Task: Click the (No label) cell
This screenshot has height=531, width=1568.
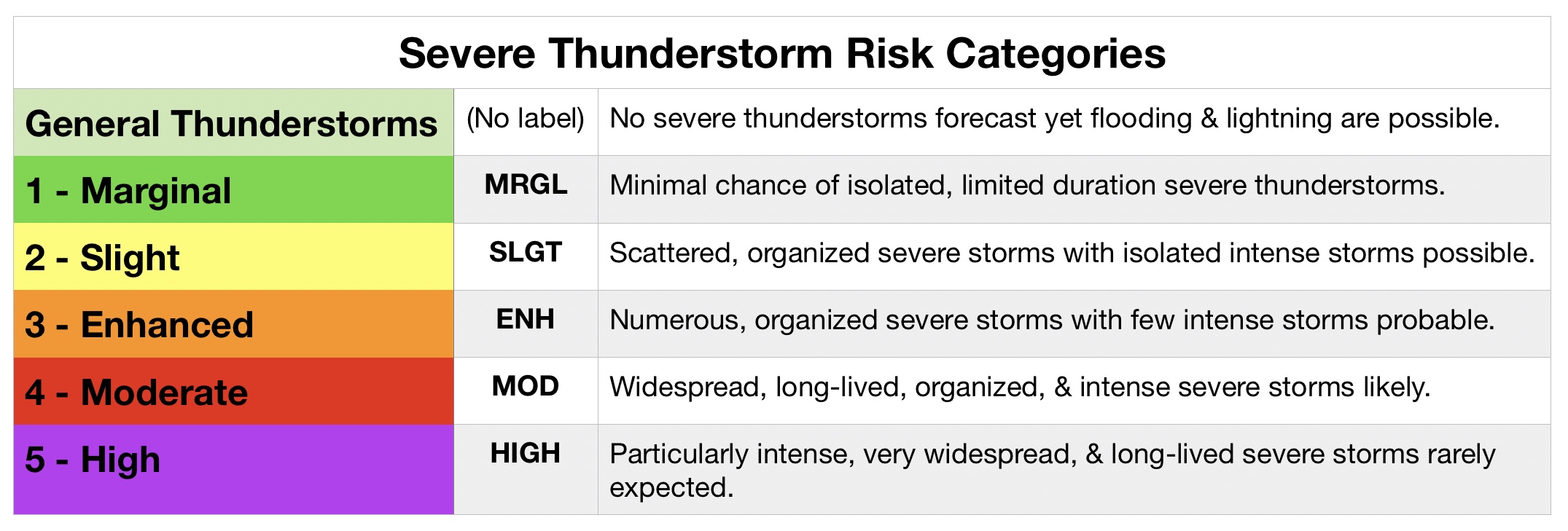Action: [525, 119]
